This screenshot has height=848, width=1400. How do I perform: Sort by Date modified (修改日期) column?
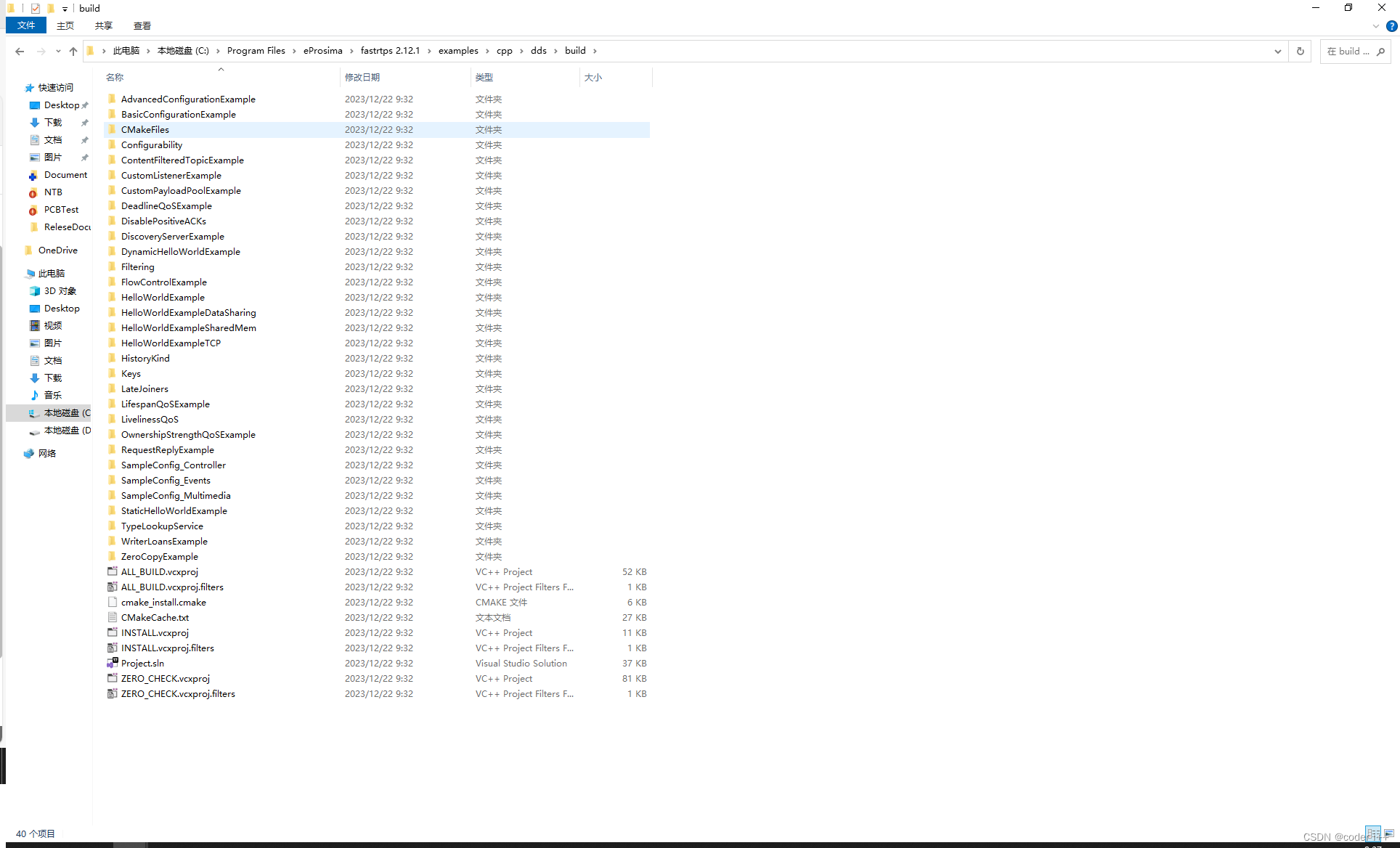[x=362, y=77]
